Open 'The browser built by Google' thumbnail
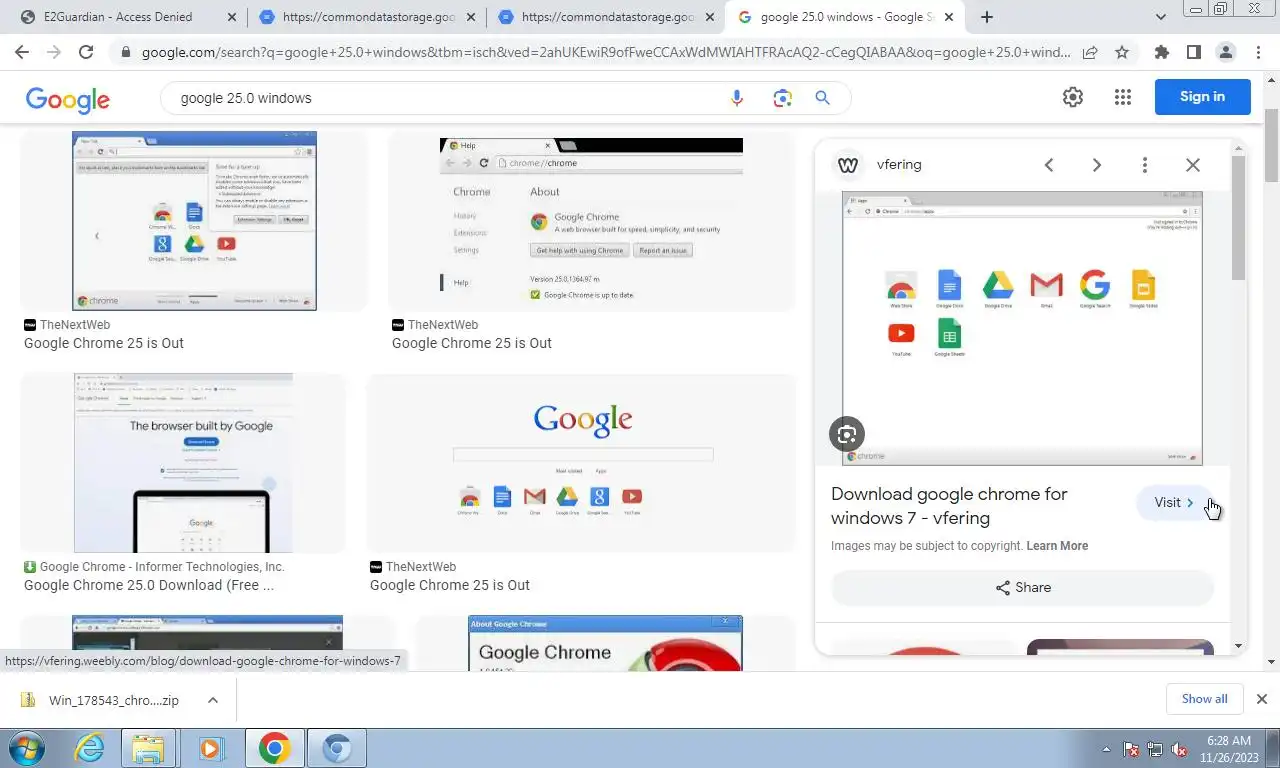The width and height of the screenshot is (1280, 768). (x=183, y=463)
